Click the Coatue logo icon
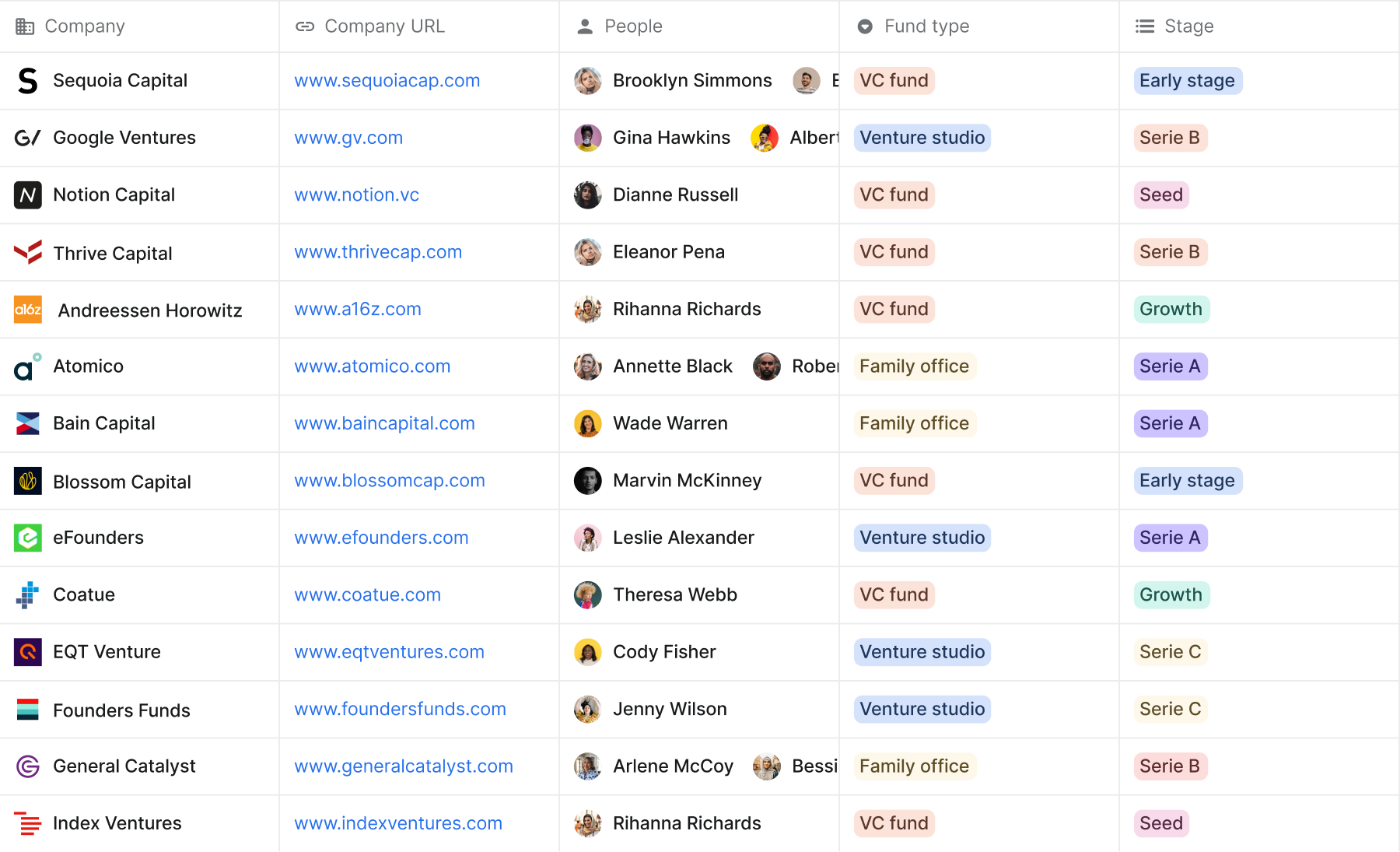1400x852 pixels. tap(28, 595)
